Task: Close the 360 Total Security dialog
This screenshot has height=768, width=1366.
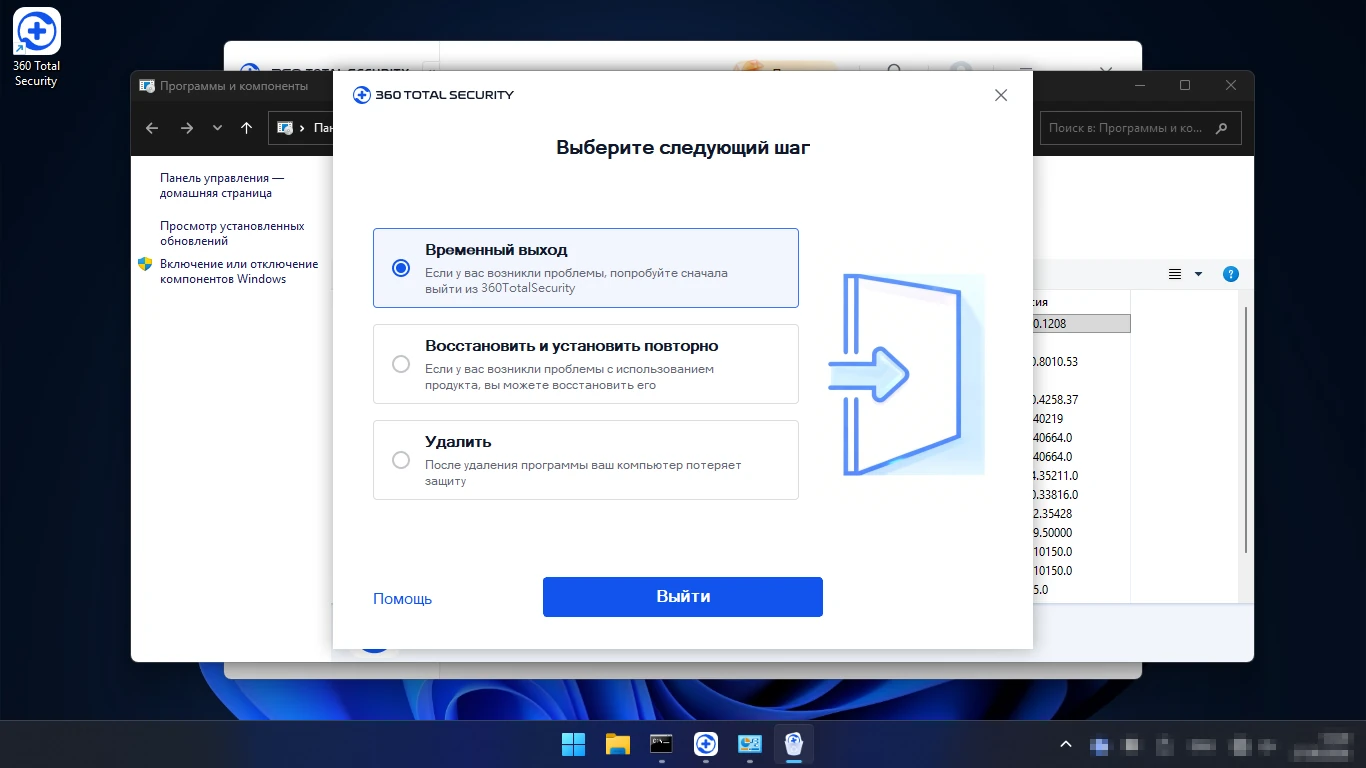Action: 1001,95
